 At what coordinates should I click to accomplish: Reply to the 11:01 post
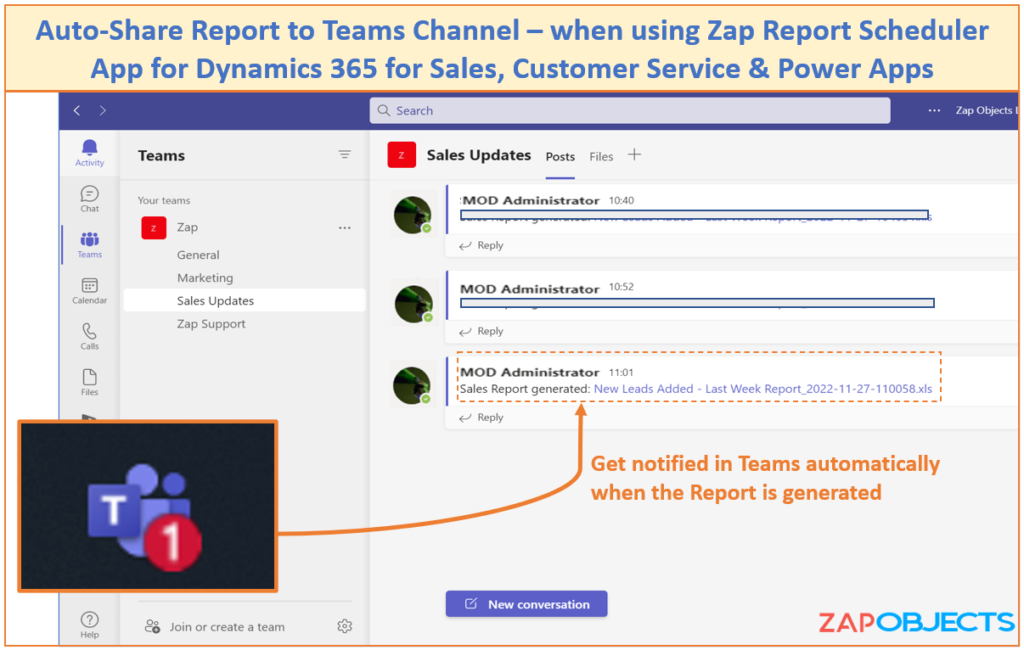point(481,417)
